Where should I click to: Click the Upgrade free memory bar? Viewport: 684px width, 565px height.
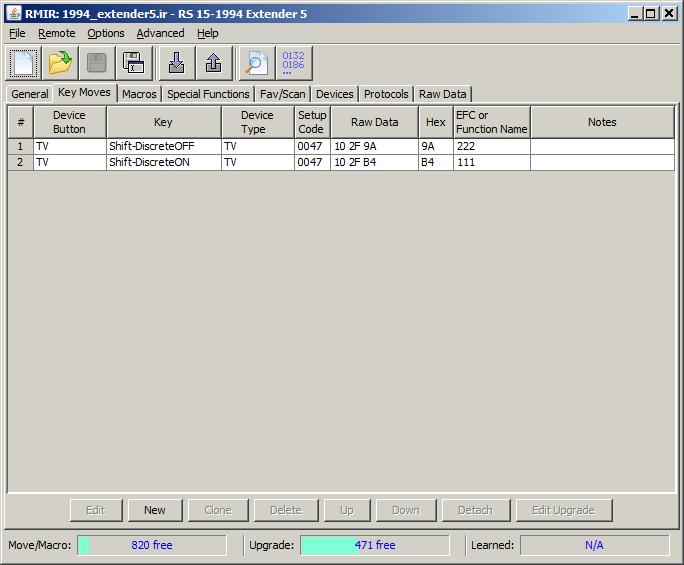[375, 545]
